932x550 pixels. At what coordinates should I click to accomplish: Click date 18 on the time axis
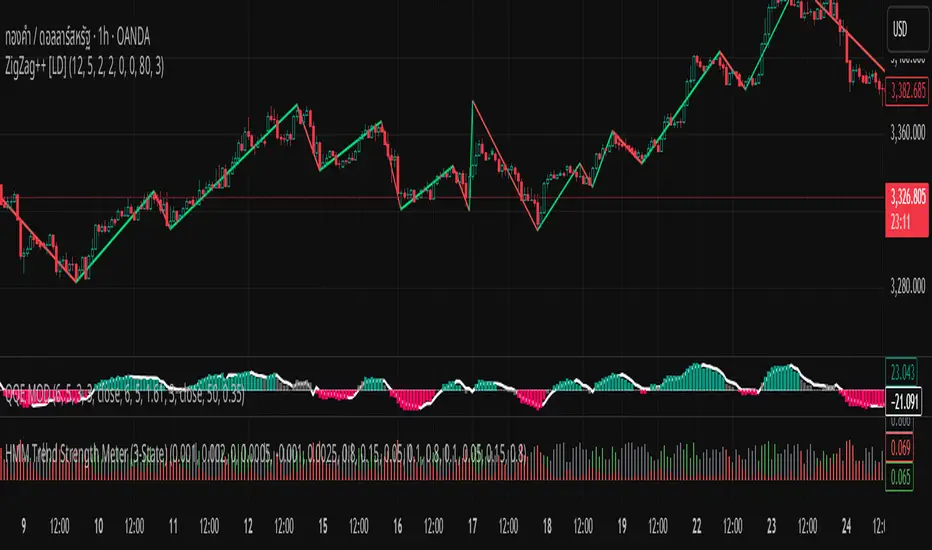547,526
